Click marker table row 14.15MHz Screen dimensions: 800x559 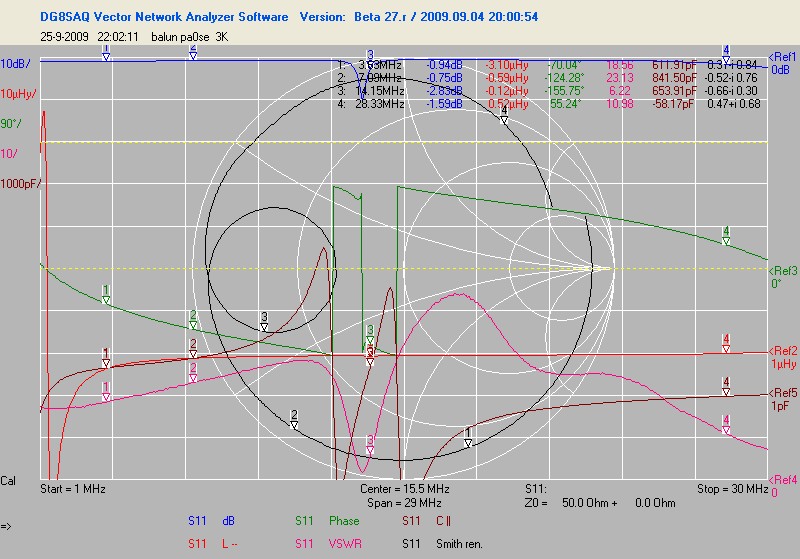pyautogui.click(x=548, y=91)
